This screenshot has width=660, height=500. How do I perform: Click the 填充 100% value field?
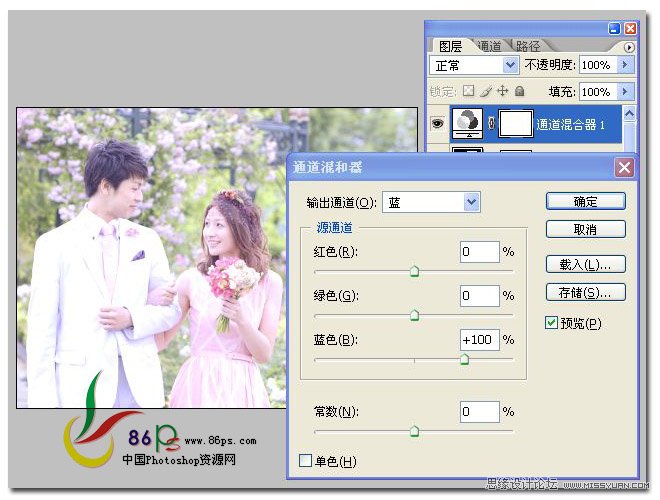pos(598,91)
